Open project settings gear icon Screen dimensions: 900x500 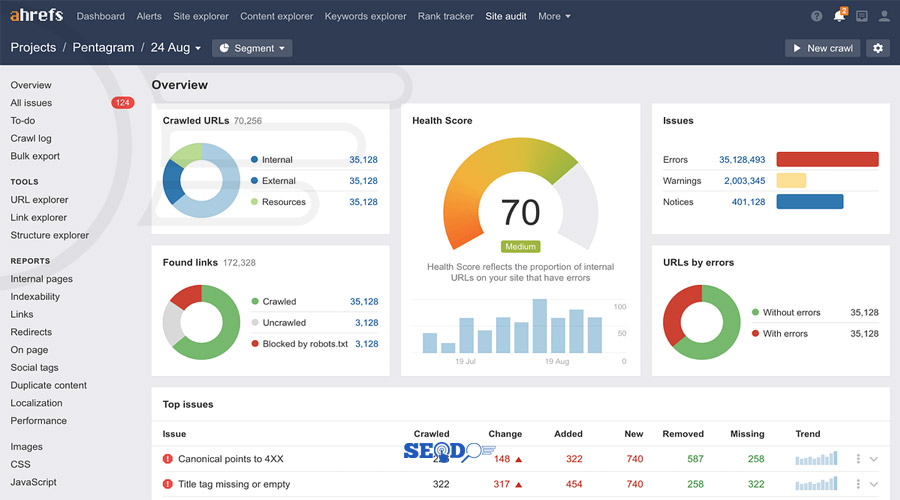tap(878, 48)
